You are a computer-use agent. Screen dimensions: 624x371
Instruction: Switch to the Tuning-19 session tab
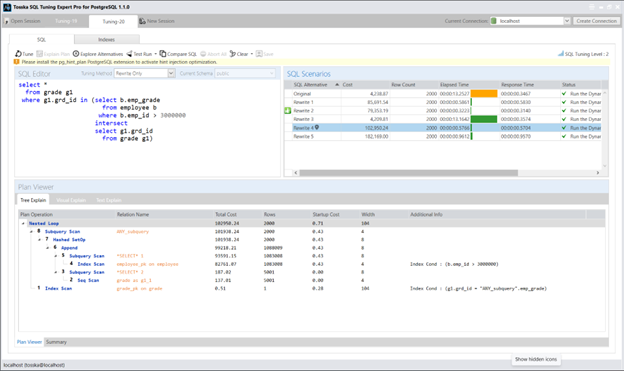pos(66,21)
